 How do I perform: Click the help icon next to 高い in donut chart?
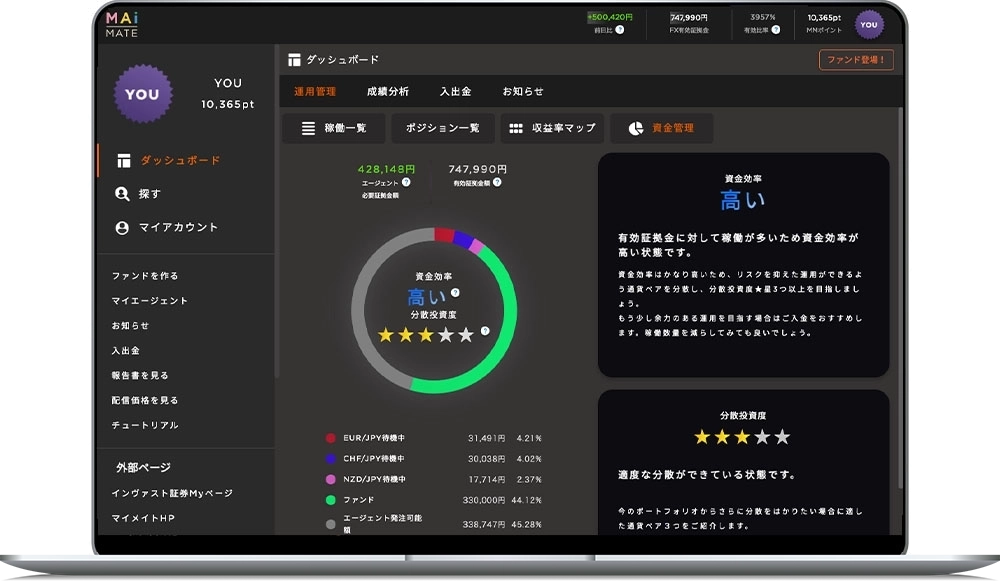tap(455, 293)
